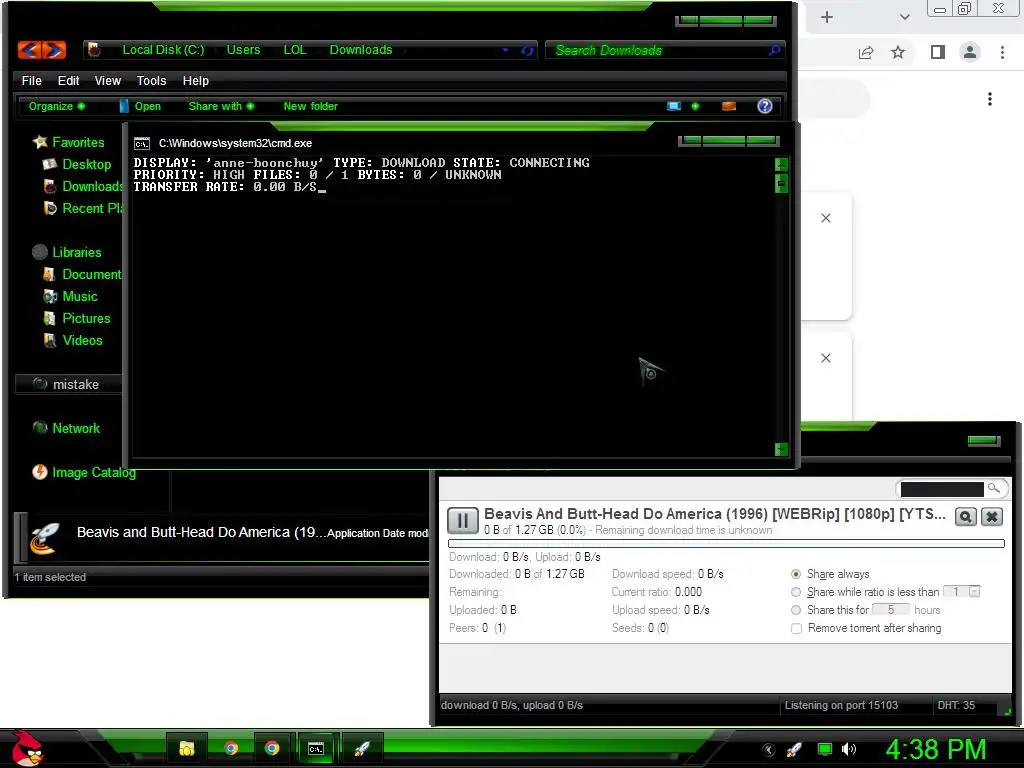Open Chrome profile avatar
This screenshot has width=1024, height=768.
(970, 52)
